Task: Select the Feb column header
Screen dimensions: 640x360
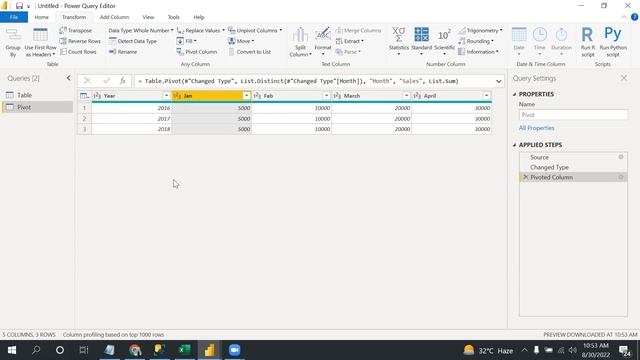Action: (x=292, y=96)
